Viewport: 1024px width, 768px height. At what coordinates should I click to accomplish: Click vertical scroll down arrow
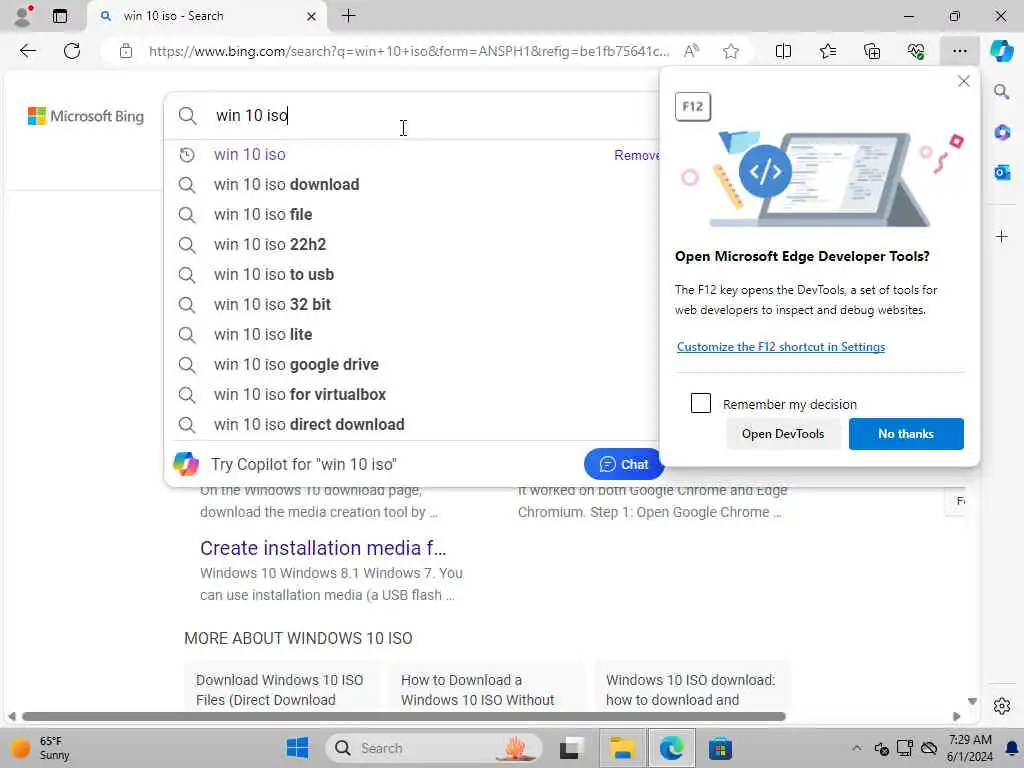(972, 701)
